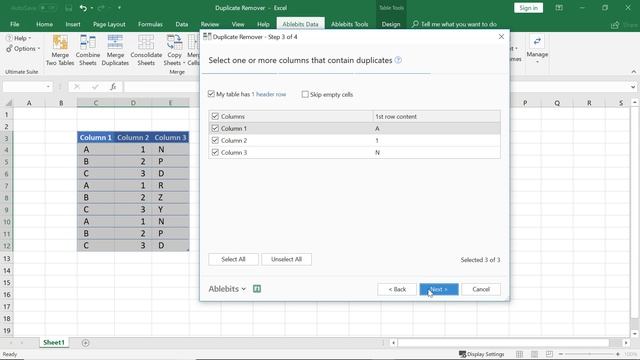This screenshot has height=360, width=640.
Task: Select column header D in the worksheet
Action: point(133,103)
